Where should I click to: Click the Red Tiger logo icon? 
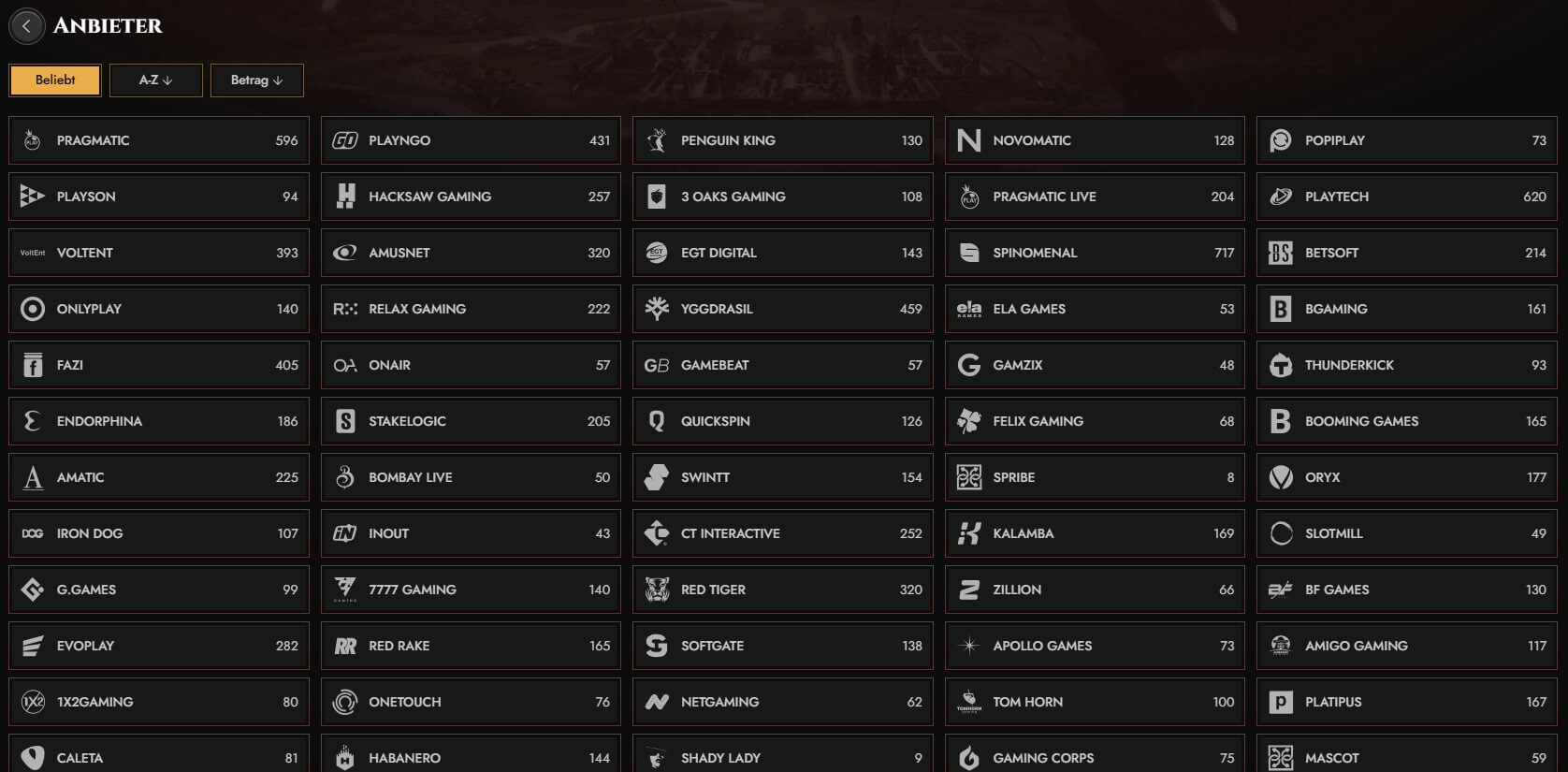point(657,590)
